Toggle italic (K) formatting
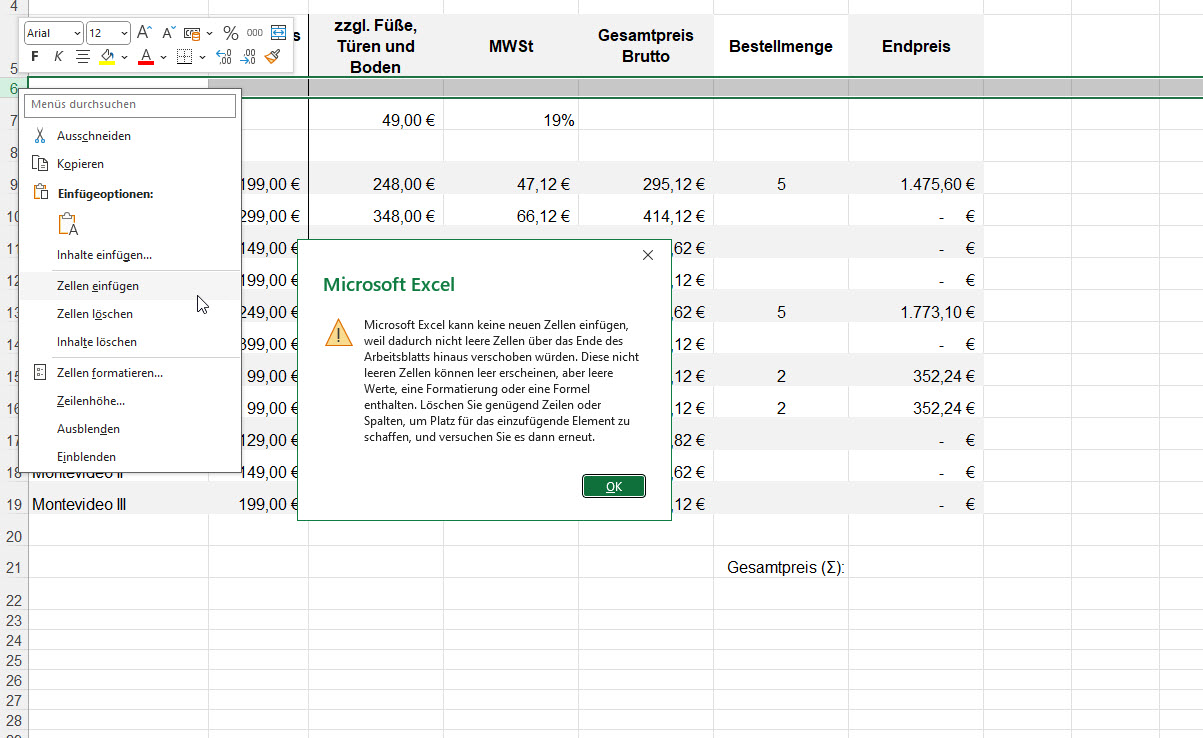This screenshot has height=738, width=1203. coord(58,57)
